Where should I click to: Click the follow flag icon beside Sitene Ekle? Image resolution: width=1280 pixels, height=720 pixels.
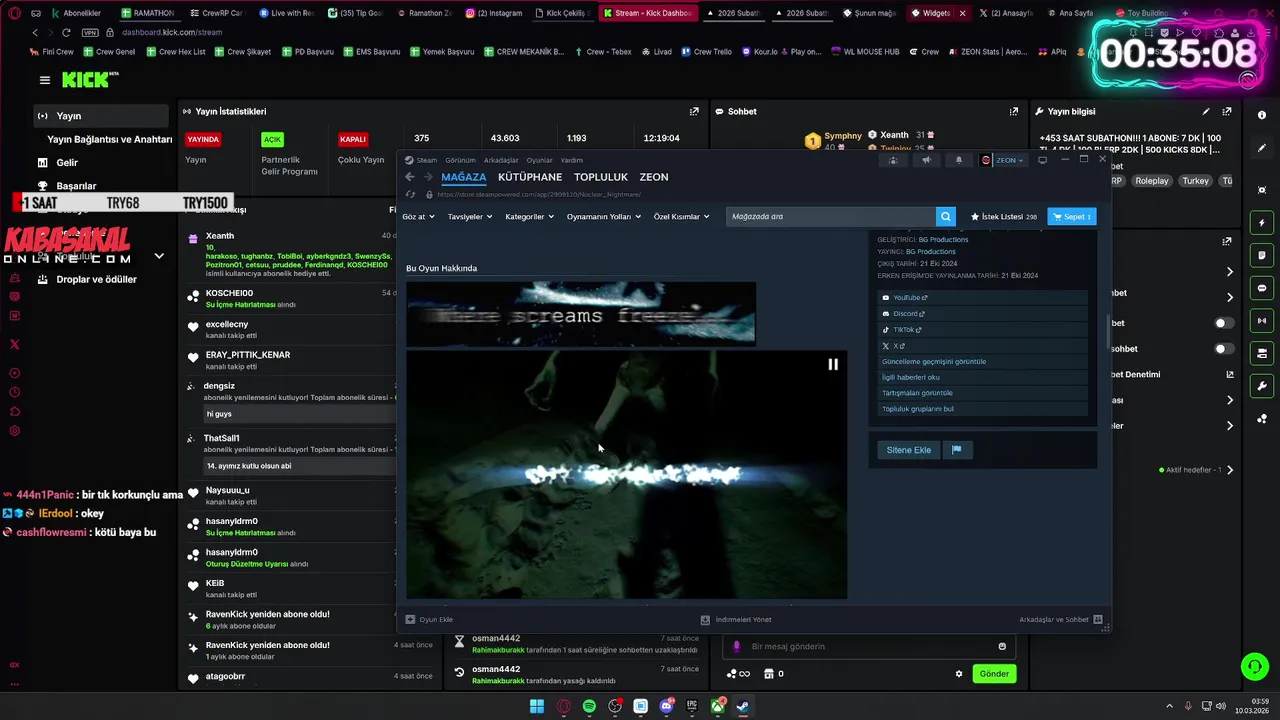956,450
